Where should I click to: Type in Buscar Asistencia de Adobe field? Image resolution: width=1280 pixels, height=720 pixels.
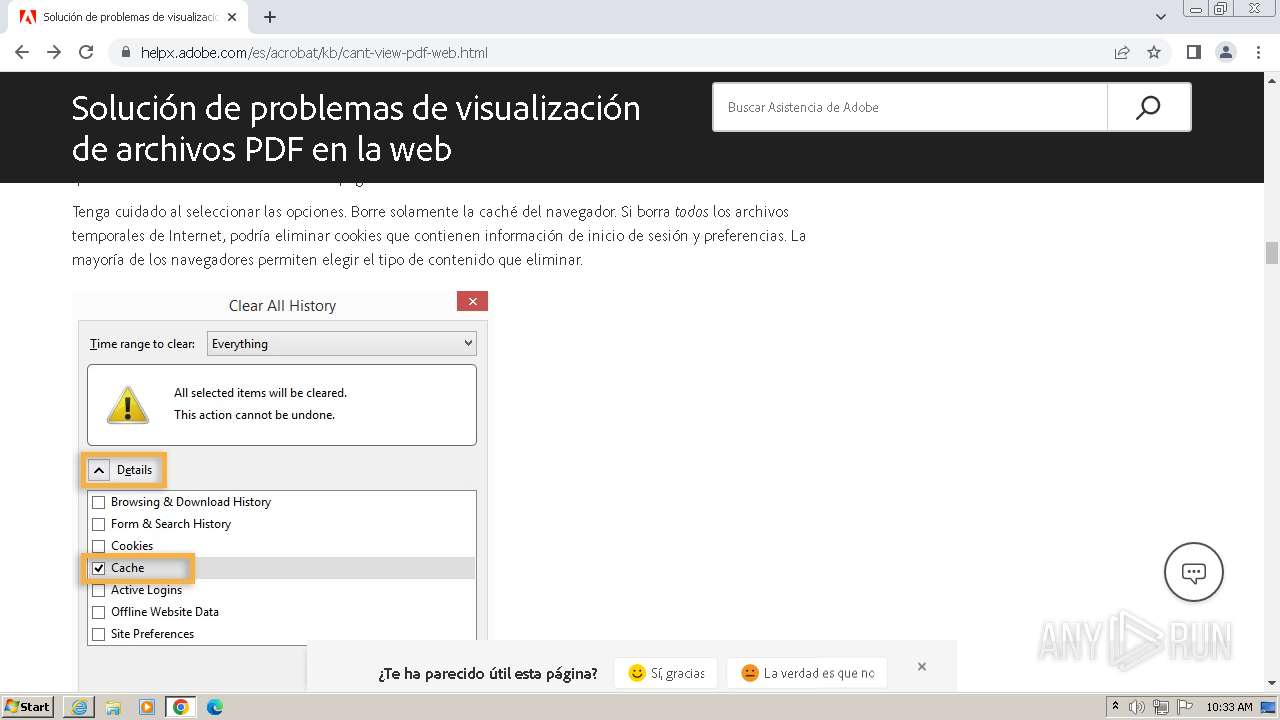click(910, 107)
